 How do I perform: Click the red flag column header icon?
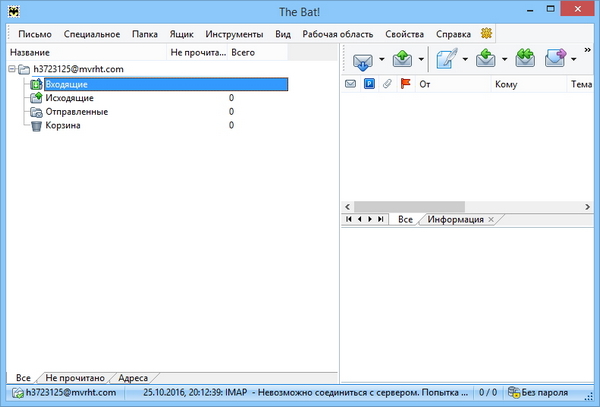click(405, 85)
